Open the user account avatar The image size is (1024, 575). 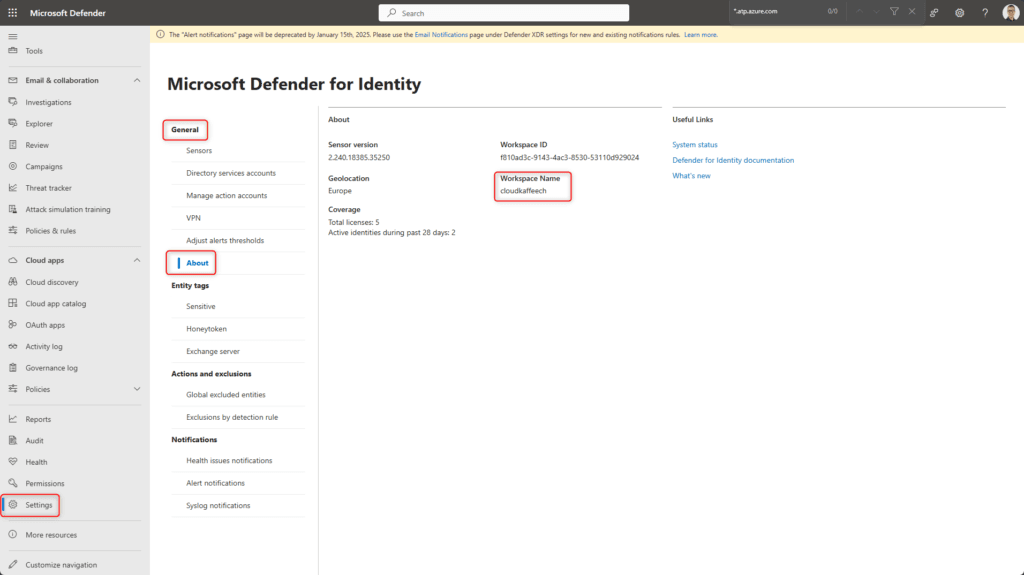point(1011,12)
